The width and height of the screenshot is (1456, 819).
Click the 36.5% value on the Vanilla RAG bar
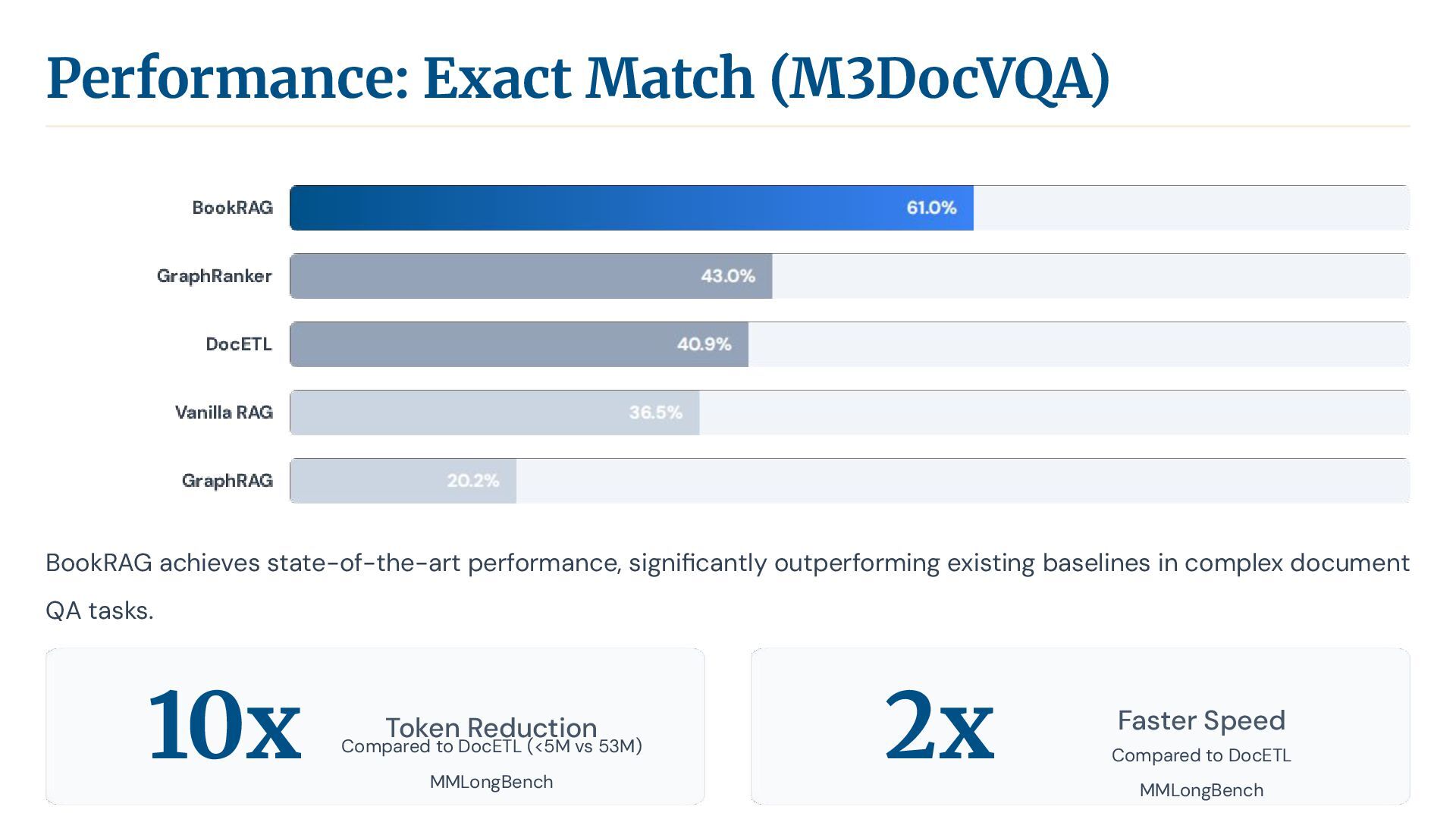point(655,413)
